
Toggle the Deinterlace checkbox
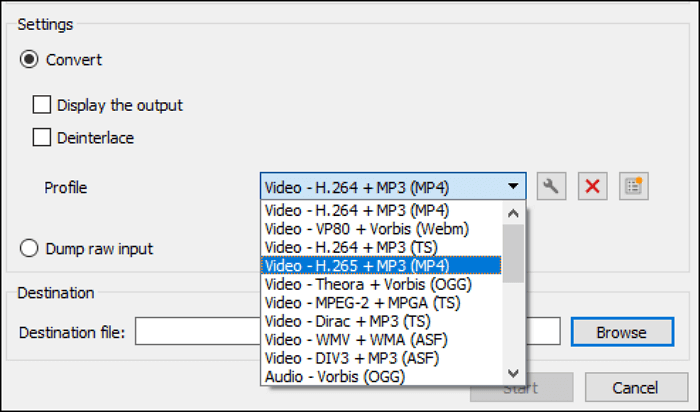(x=42, y=138)
